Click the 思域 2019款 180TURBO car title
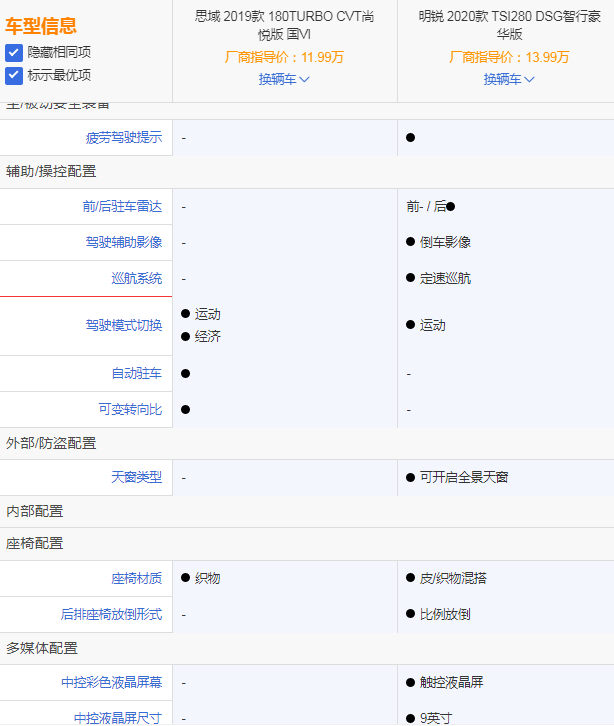614x726 pixels. coord(284,25)
